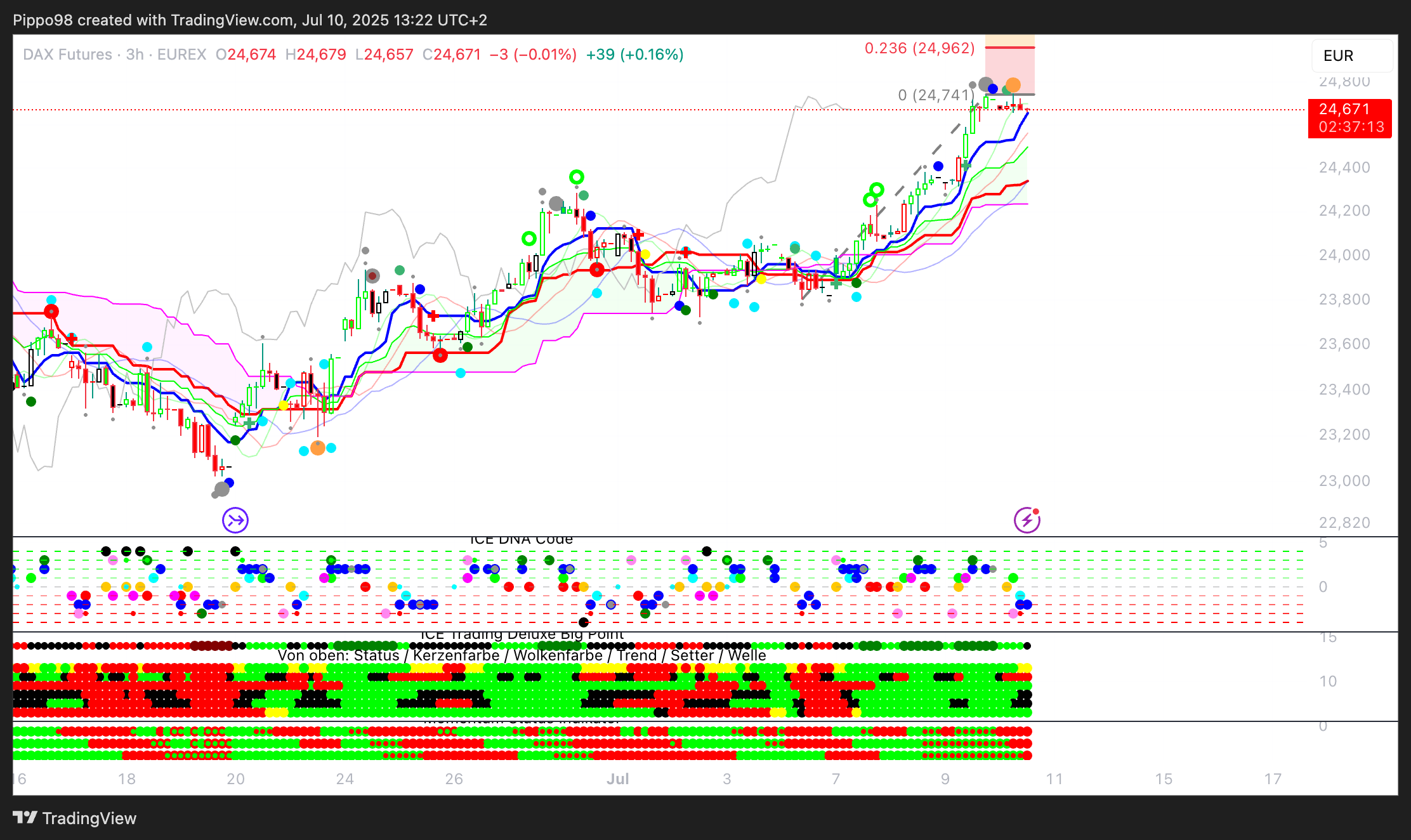This screenshot has width=1411, height=840.
Task: Click the large red circle marker at far left
Action: 51,312
